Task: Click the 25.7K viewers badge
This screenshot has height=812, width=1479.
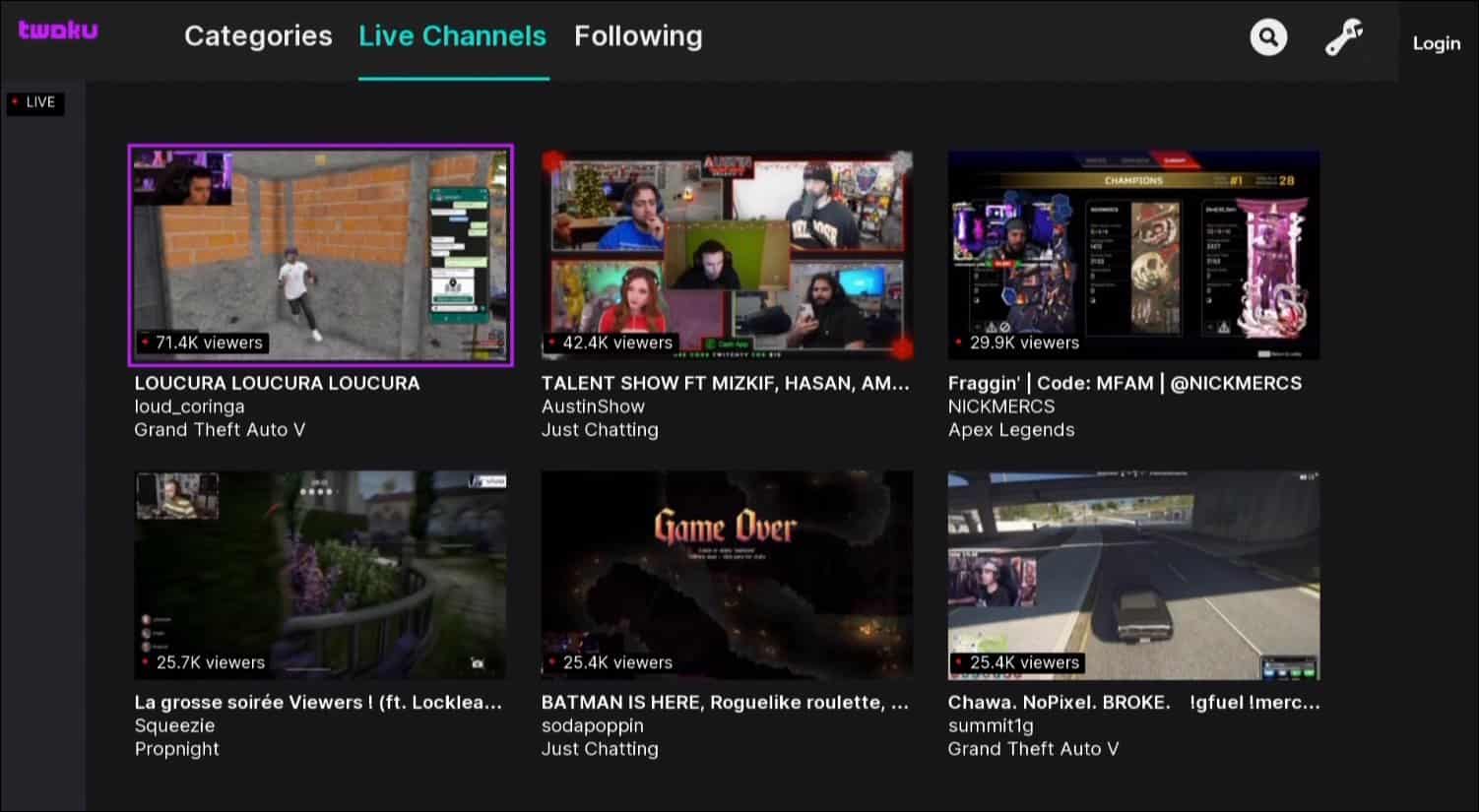Action: pyautogui.click(x=203, y=662)
